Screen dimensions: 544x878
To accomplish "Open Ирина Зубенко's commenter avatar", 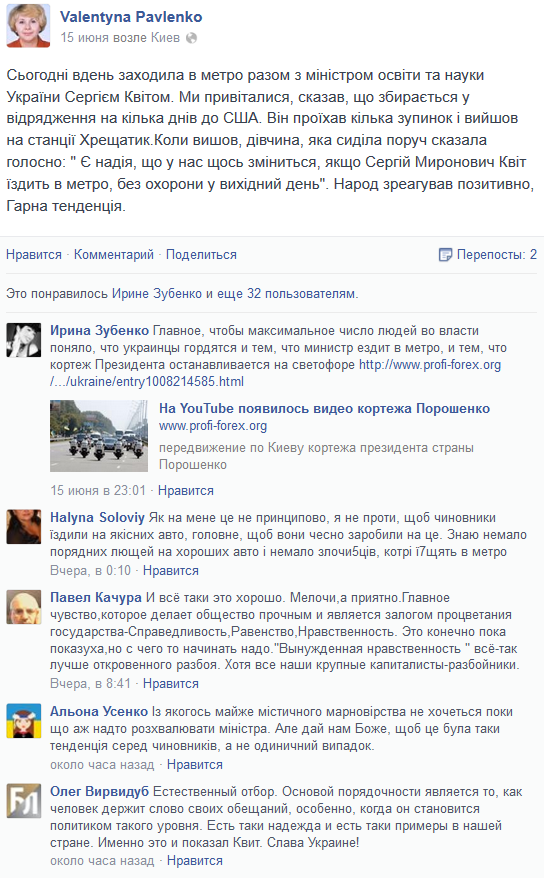I will point(24,340).
